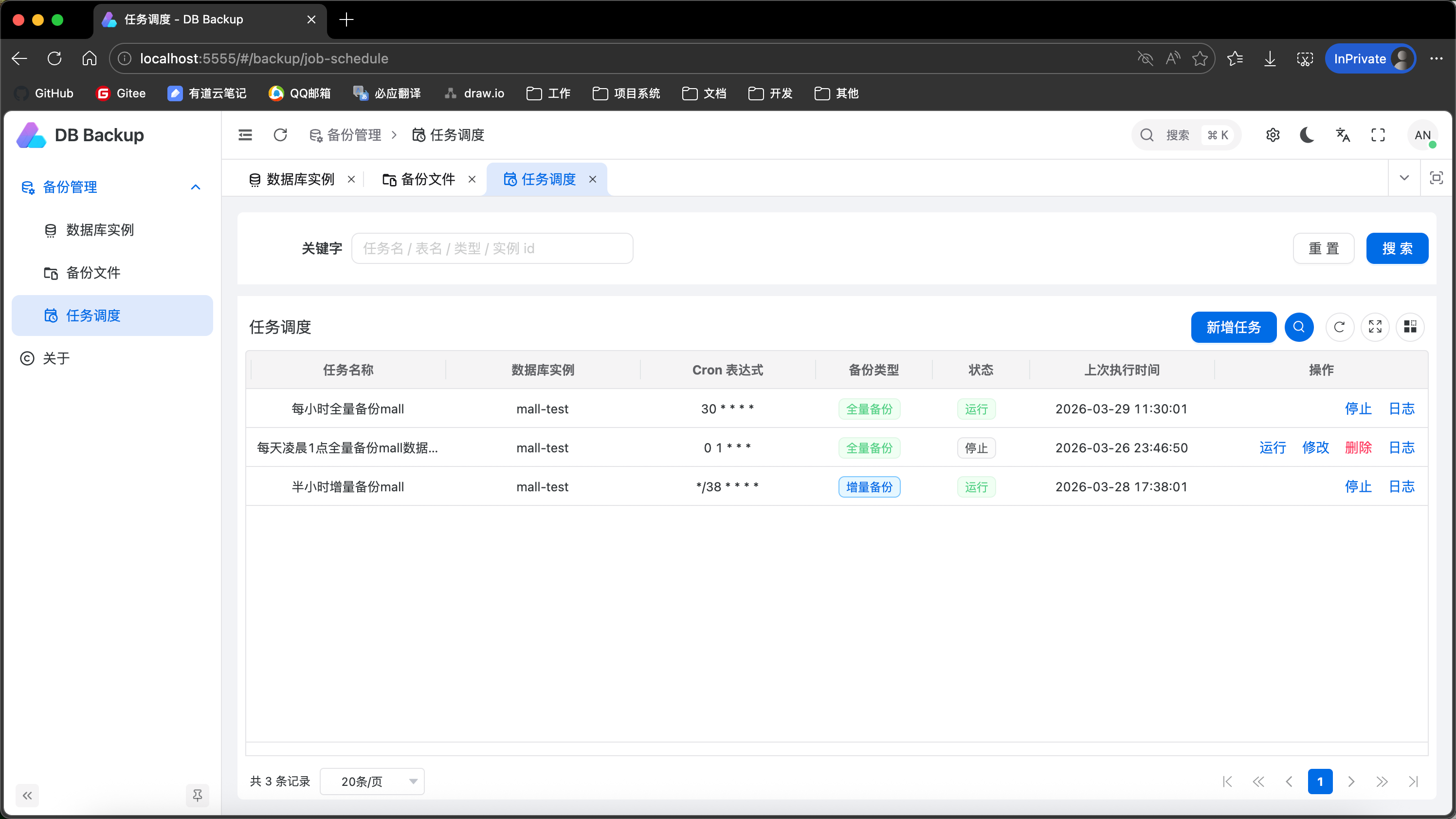Click the 新增任务 button
This screenshot has width=1456, height=819.
click(x=1233, y=327)
